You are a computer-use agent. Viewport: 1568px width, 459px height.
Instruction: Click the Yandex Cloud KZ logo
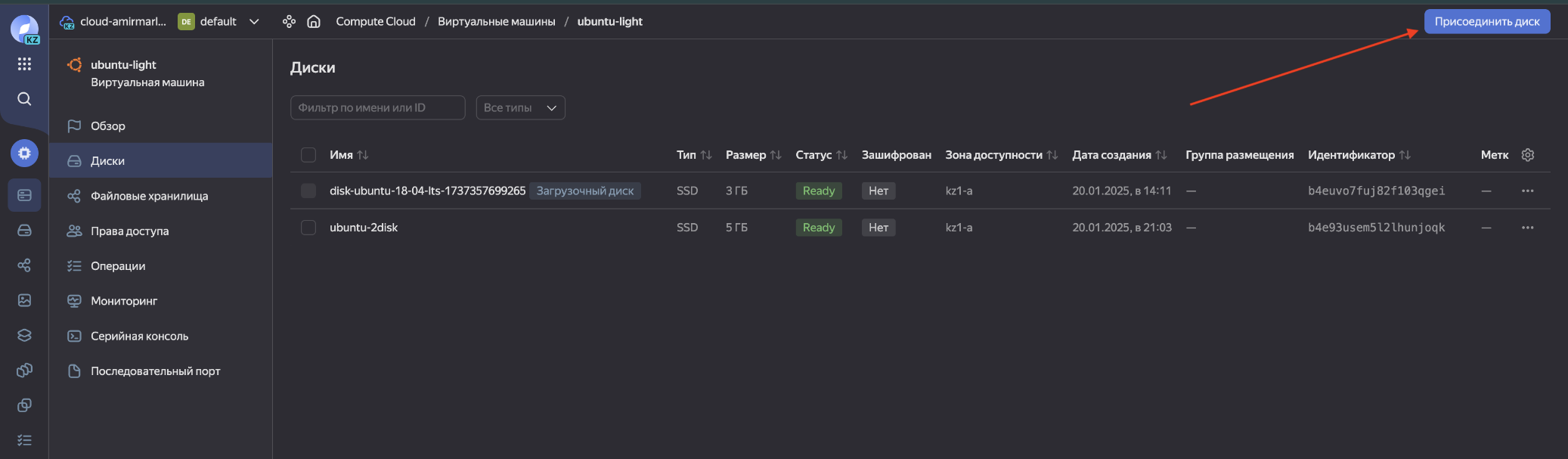24,29
